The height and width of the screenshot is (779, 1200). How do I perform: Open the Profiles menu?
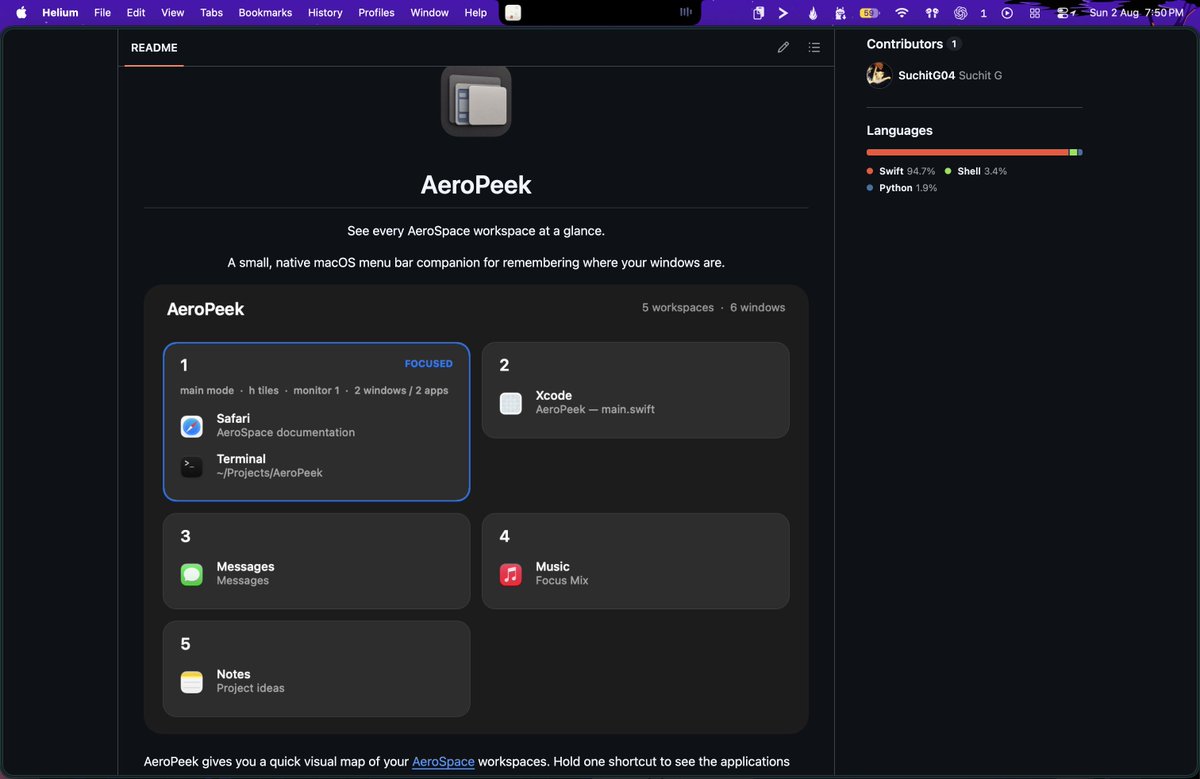point(376,13)
